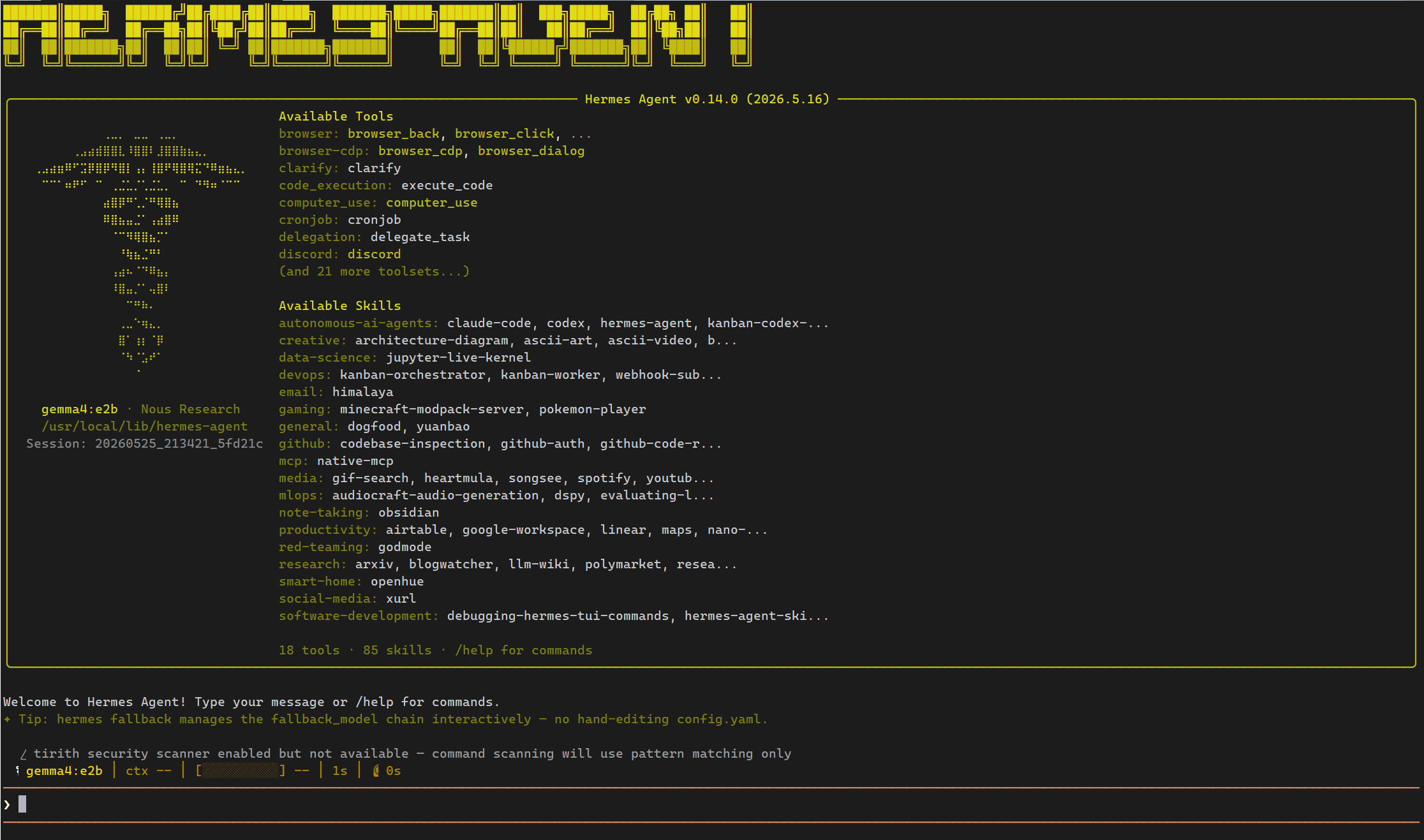This screenshot has height=840, width=1424.
Task: Click "85 skills" count in summary
Action: (397, 650)
